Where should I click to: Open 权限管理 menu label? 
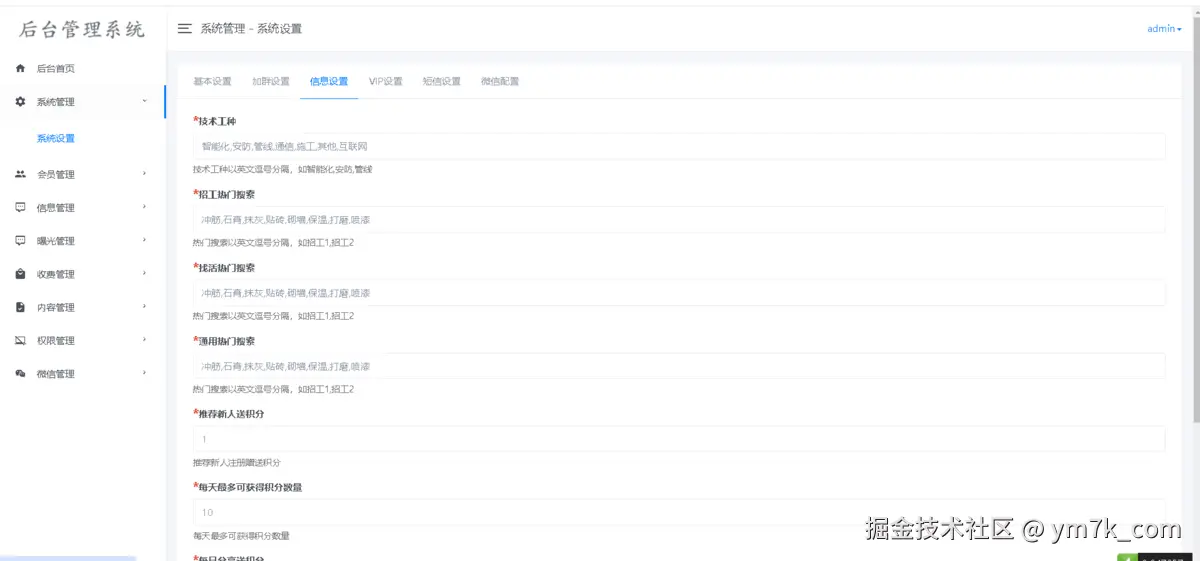coord(56,341)
